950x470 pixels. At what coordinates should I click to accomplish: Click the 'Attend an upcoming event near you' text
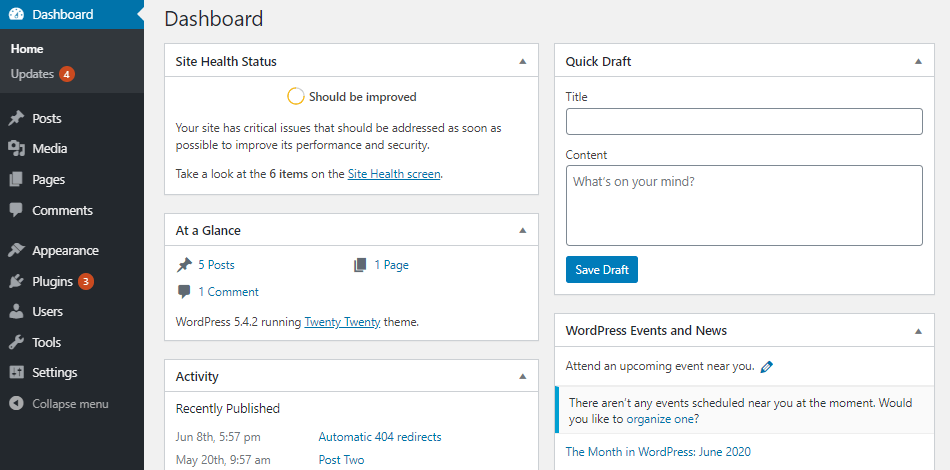(660, 366)
